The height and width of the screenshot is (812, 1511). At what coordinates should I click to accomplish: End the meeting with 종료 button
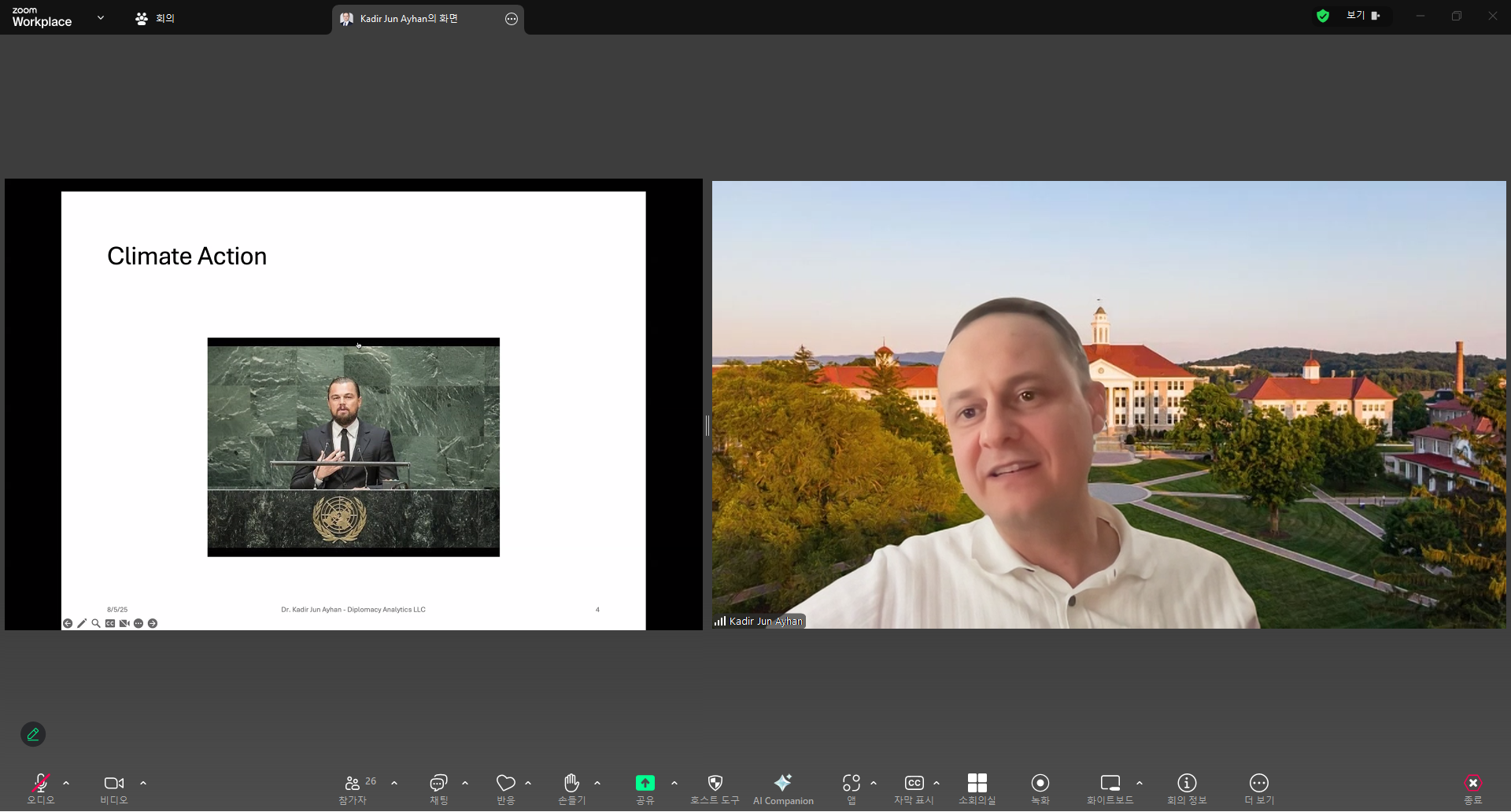(x=1472, y=788)
